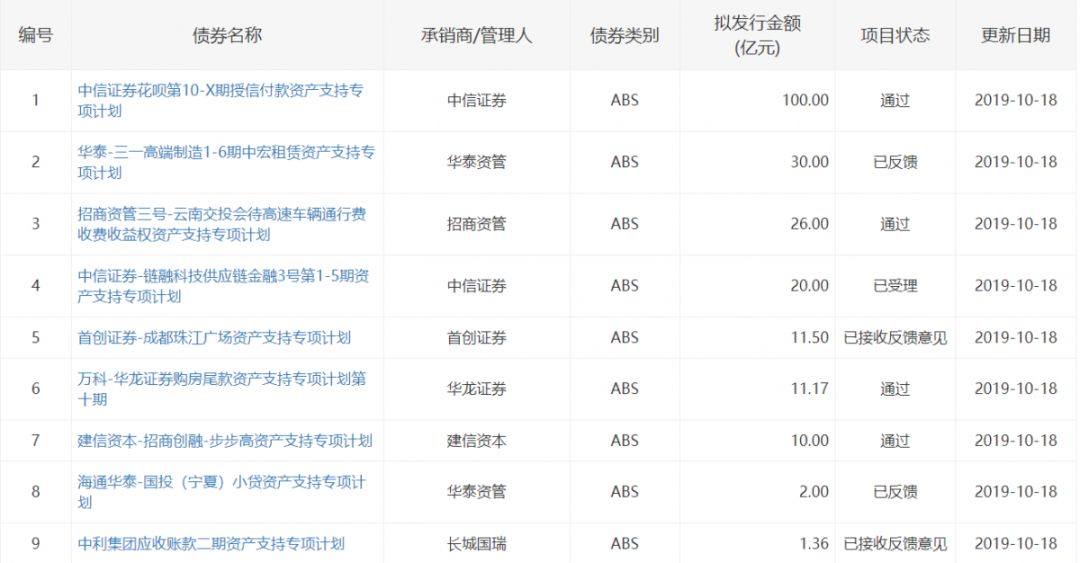Click 已接收反馈意见 status in row 5
1080x563 pixels.
pyautogui.click(x=895, y=338)
